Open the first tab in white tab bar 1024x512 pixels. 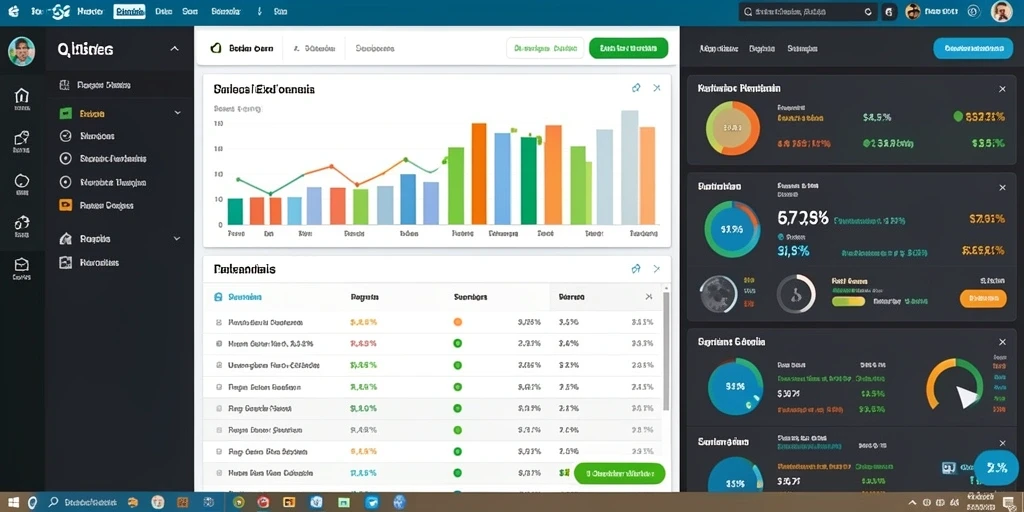coord(244,48)
